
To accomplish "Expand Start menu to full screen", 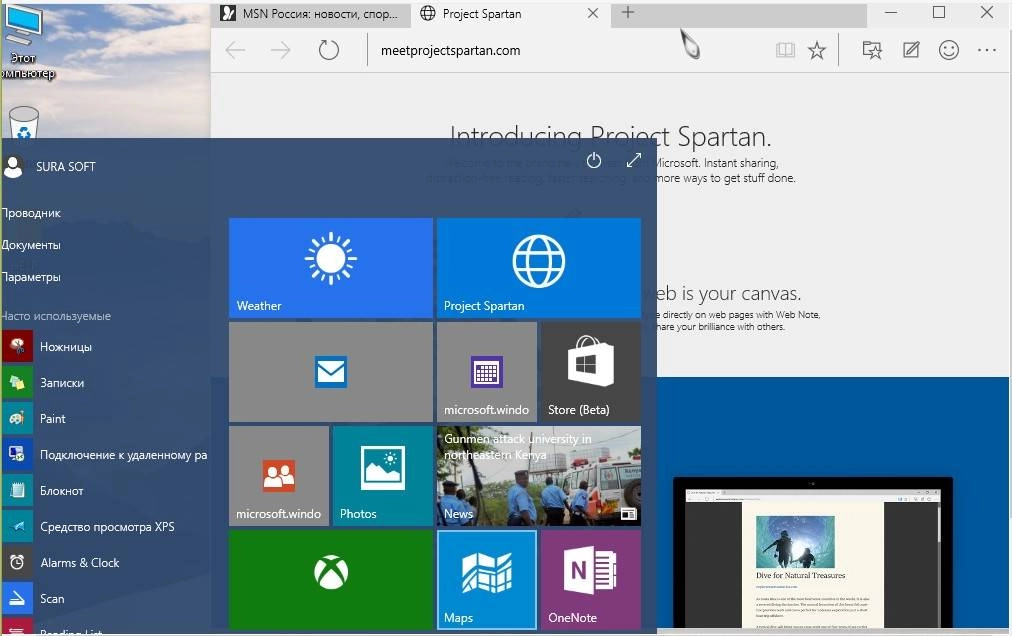I will click(634, 159).
